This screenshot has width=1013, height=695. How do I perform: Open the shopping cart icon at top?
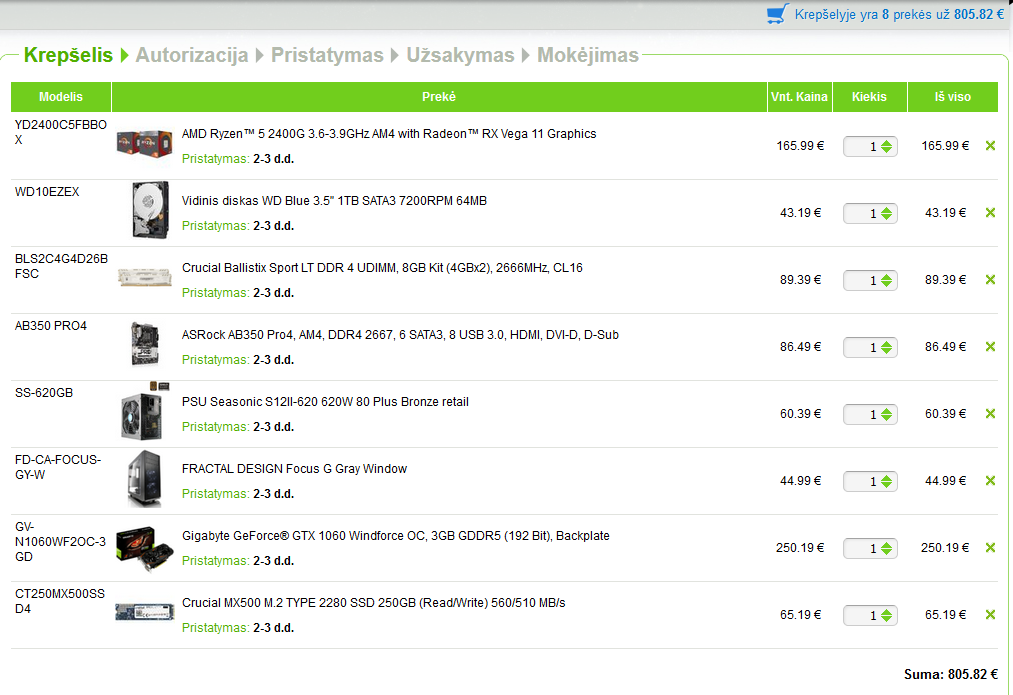(x=778, y=14)
